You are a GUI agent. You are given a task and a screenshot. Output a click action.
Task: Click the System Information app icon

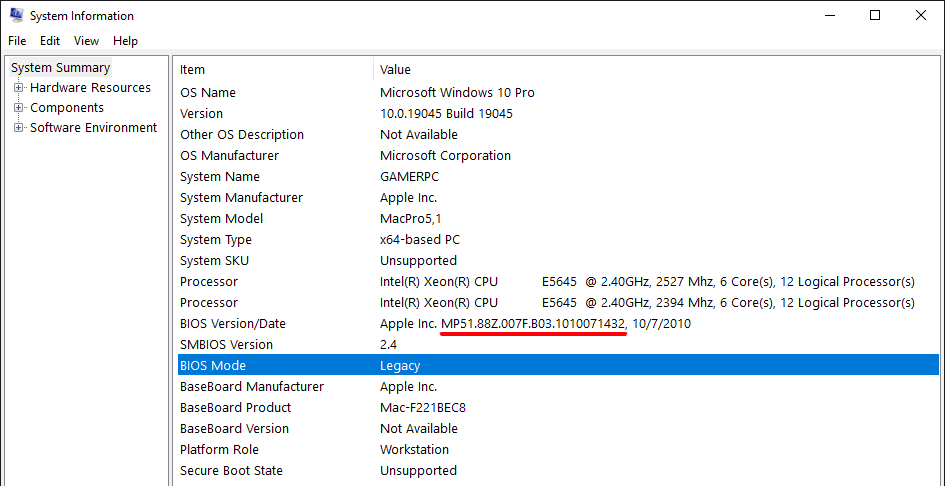click(16, 15)
